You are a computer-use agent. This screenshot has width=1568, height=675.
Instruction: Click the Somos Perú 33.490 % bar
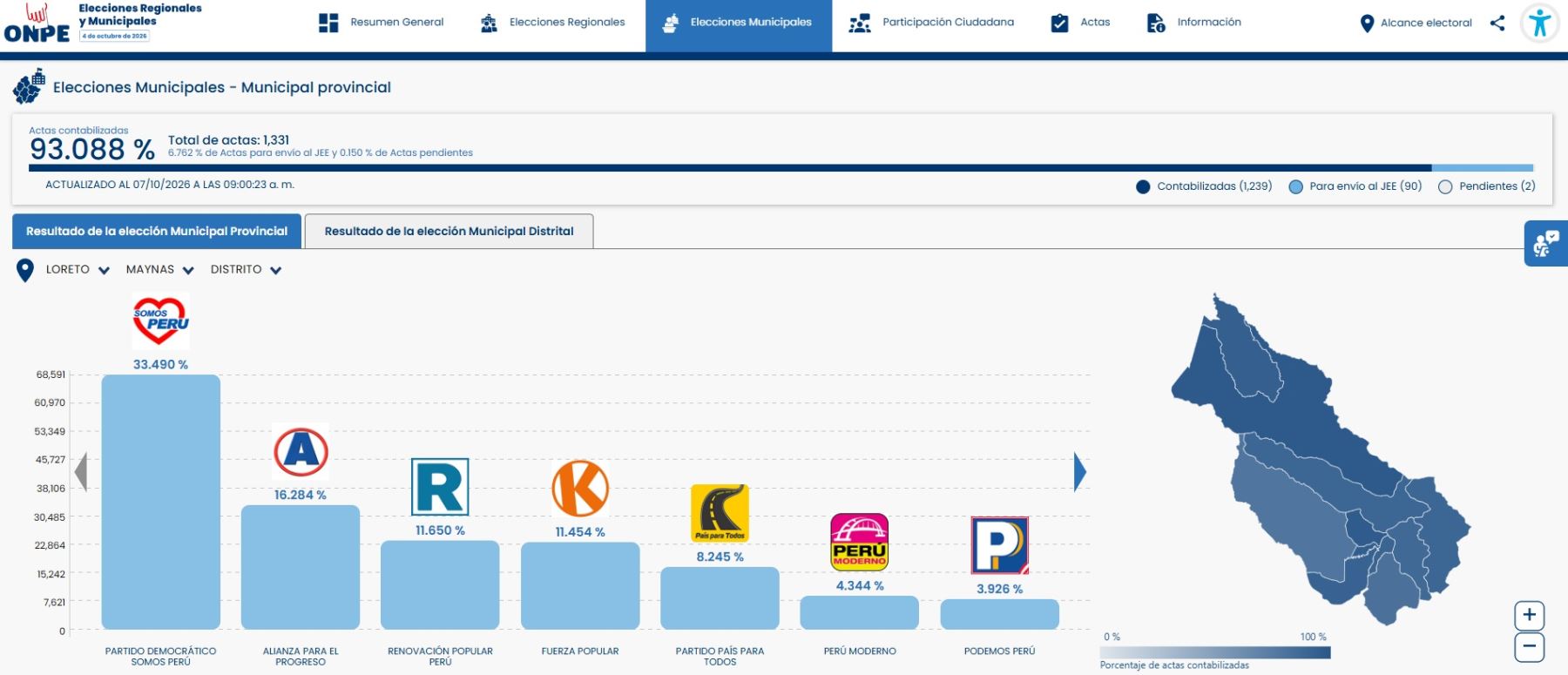tap(160, 502)
